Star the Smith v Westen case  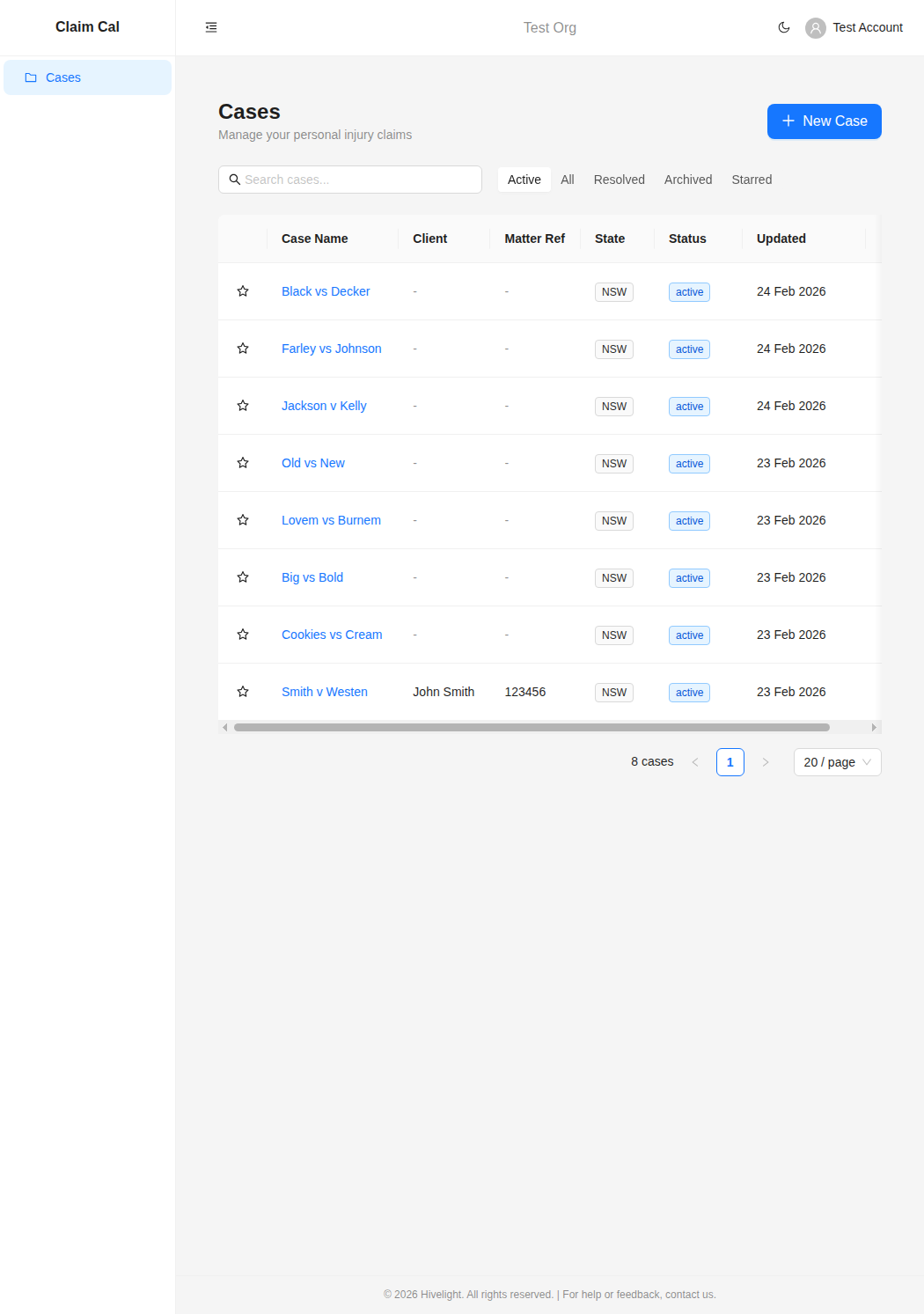[243, 692]
